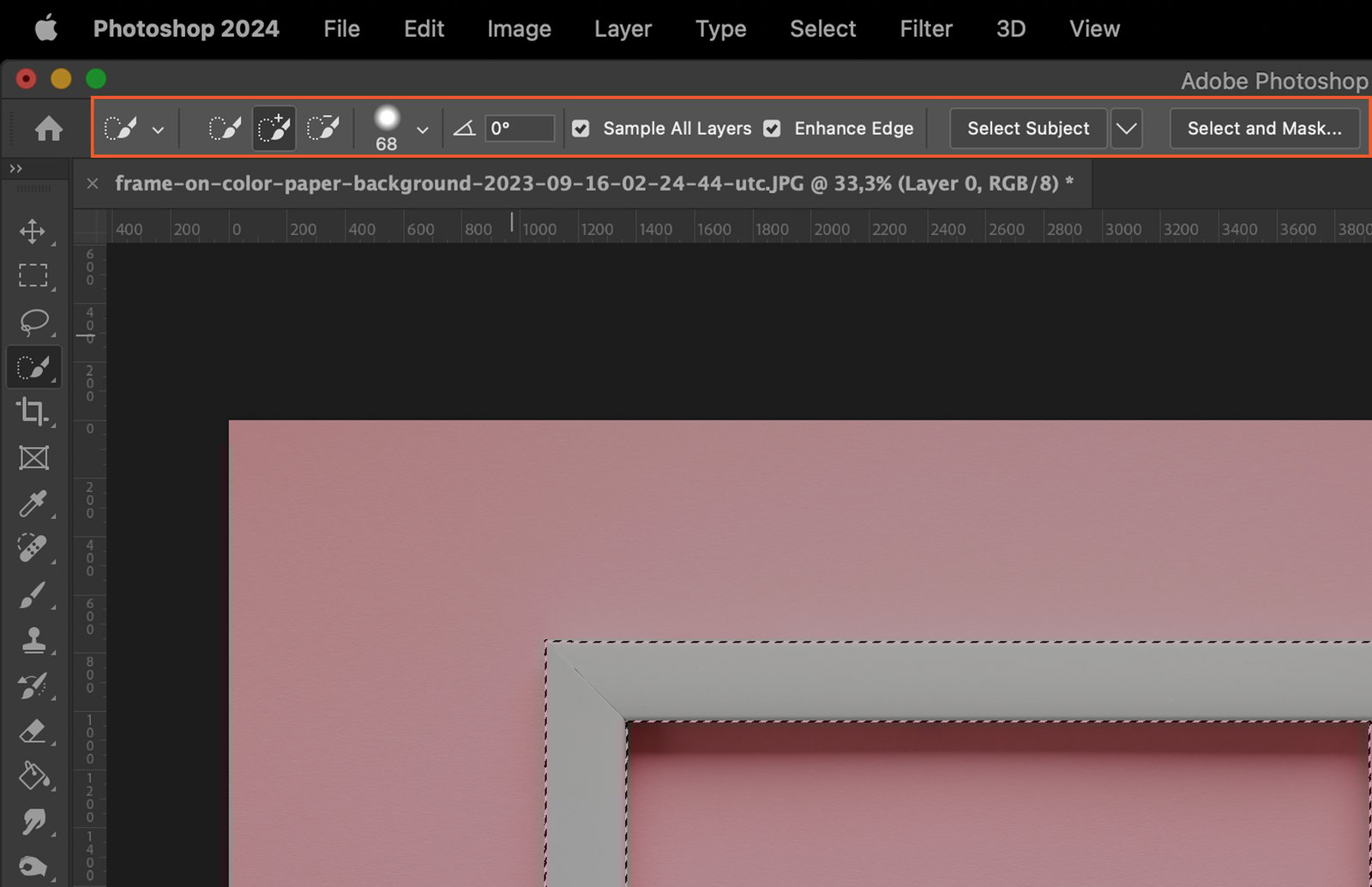This screenshot has height=887, width=1372.
Task: Select the Move tool
Action: (33, 231)
